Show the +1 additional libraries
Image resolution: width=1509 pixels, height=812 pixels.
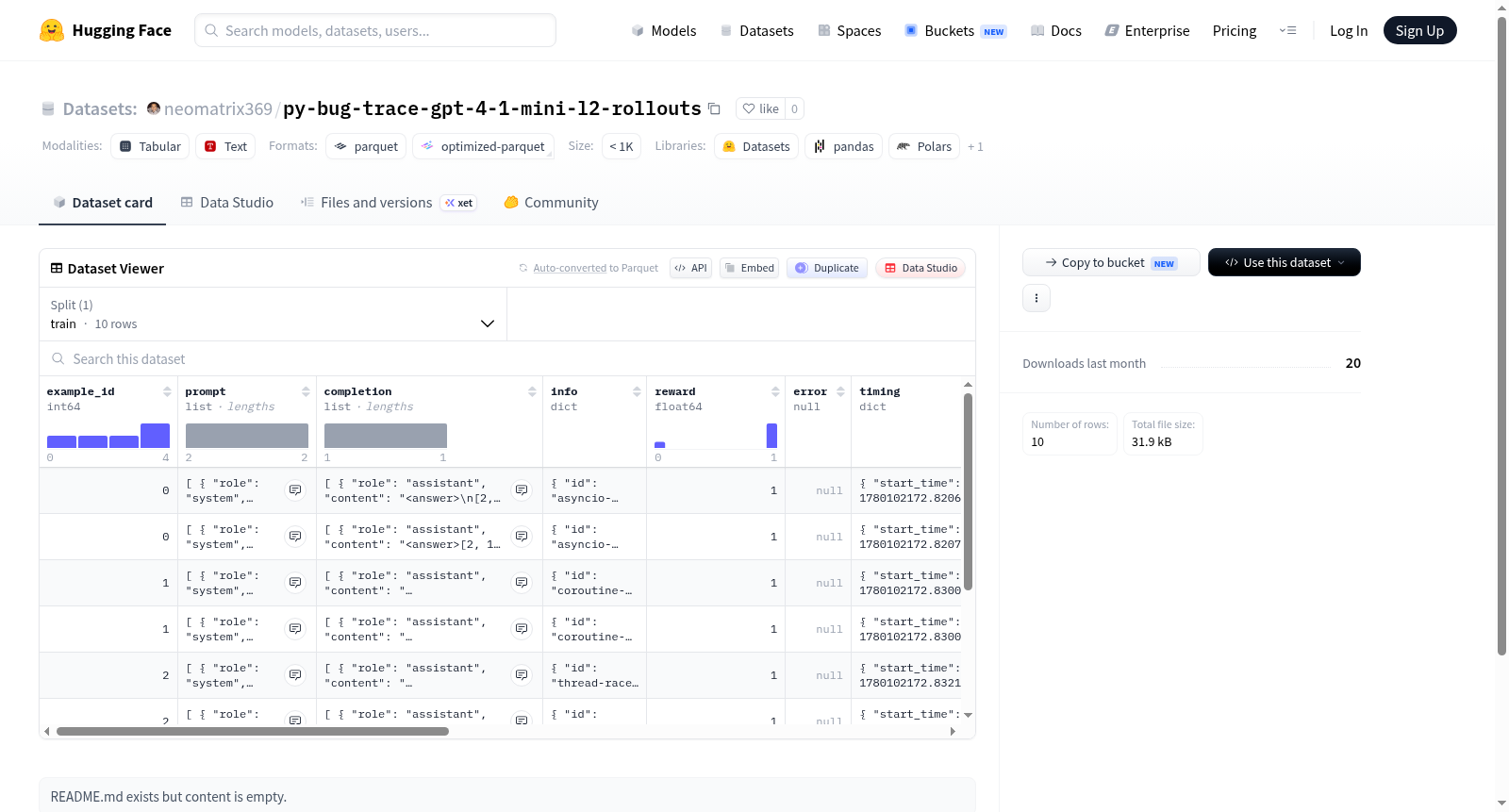[975, 146]
